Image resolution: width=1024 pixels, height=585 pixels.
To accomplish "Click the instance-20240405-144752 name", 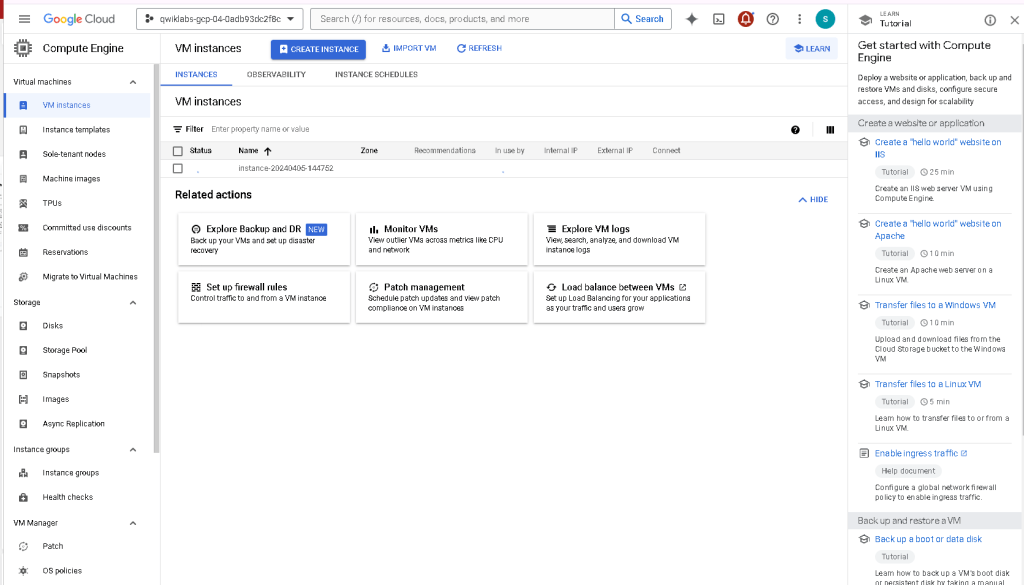I will pos(286,168).
